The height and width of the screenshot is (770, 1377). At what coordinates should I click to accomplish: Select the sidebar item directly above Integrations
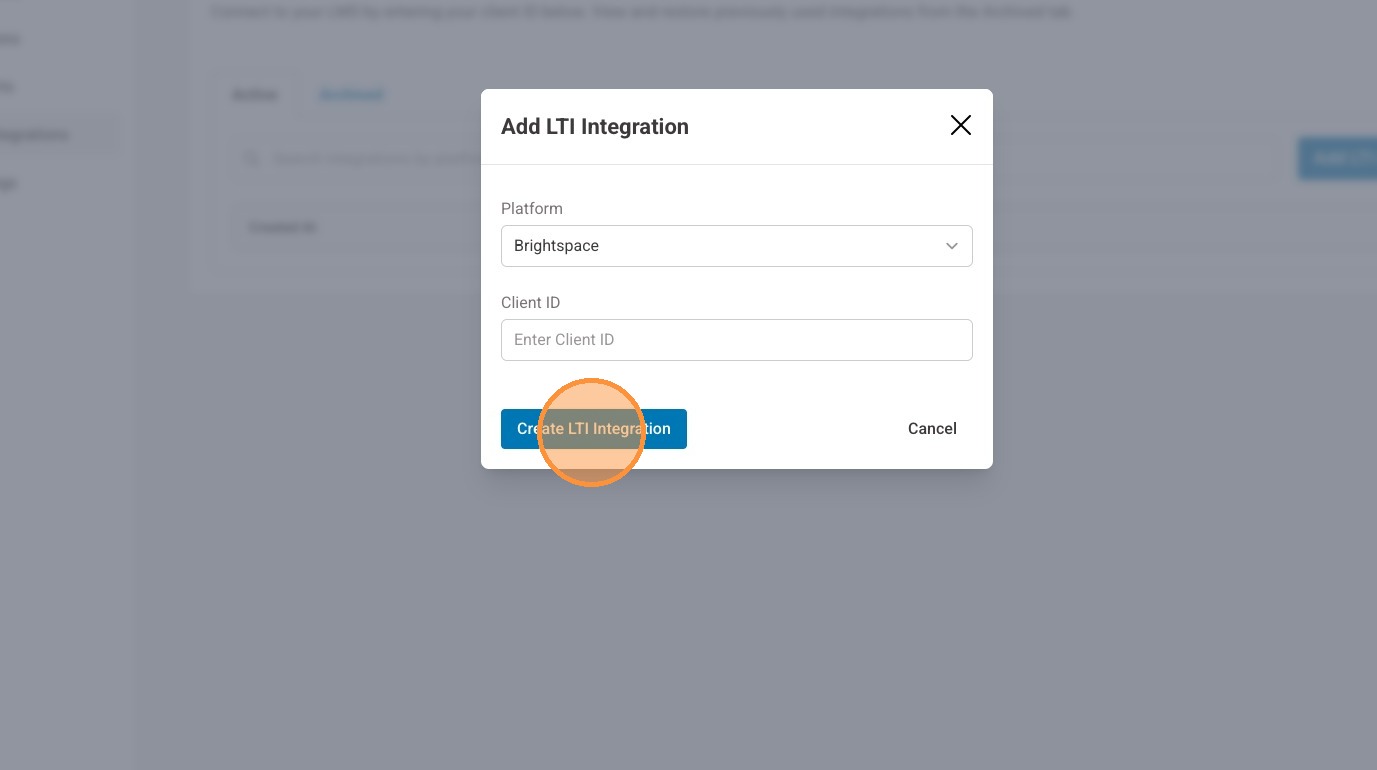[x=8, y=87]
